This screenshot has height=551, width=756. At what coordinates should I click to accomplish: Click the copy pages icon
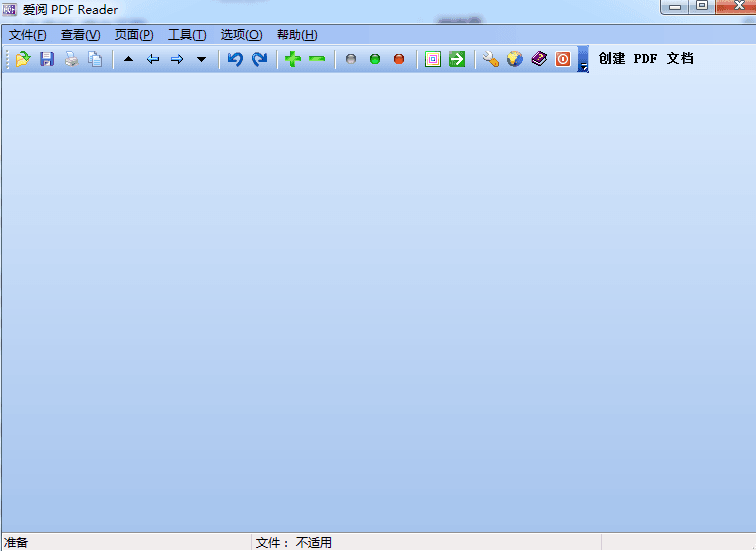95,59
